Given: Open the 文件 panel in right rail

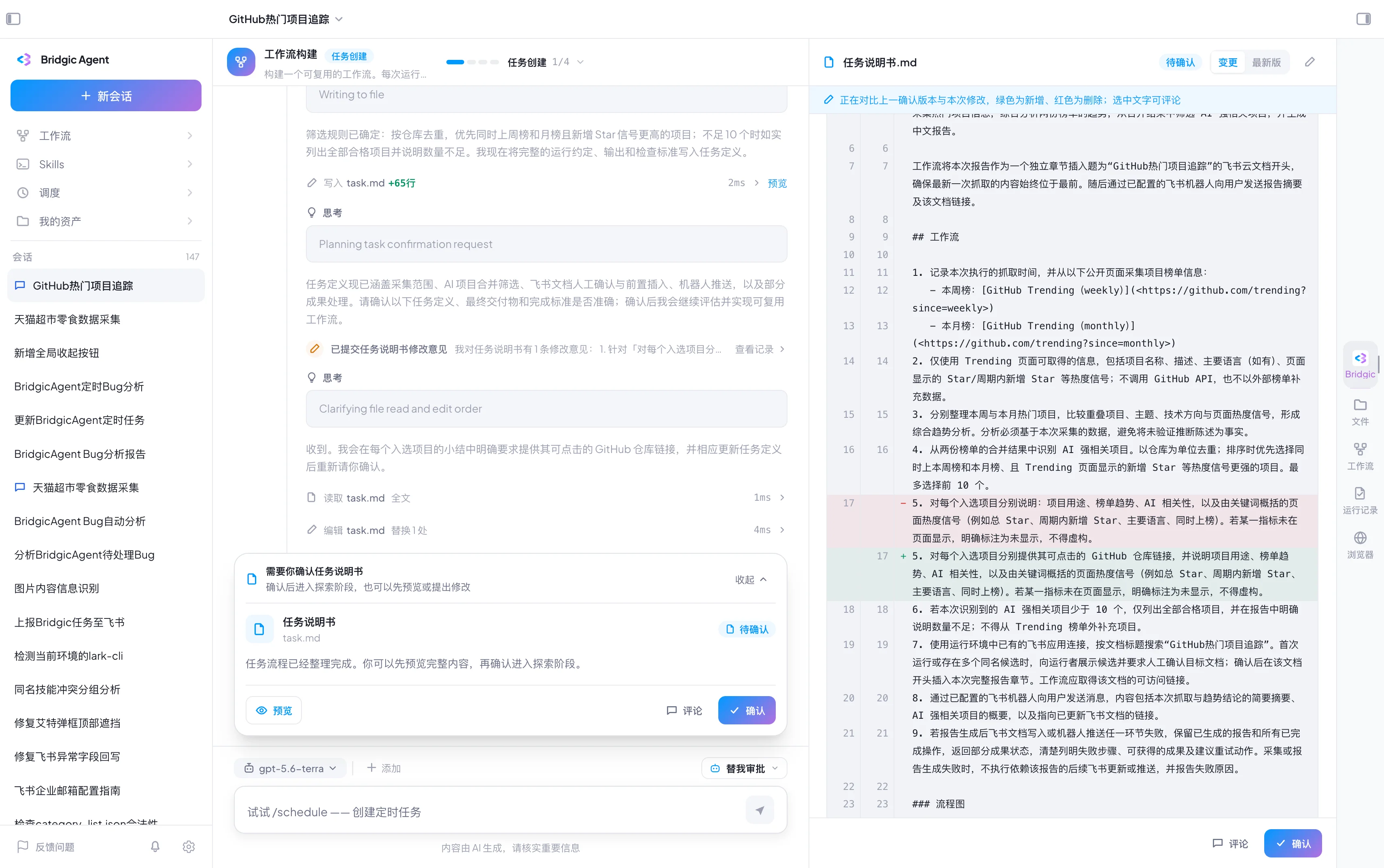Looking at the screenshot, I should pyautogui.click(x=1360, y=412).
